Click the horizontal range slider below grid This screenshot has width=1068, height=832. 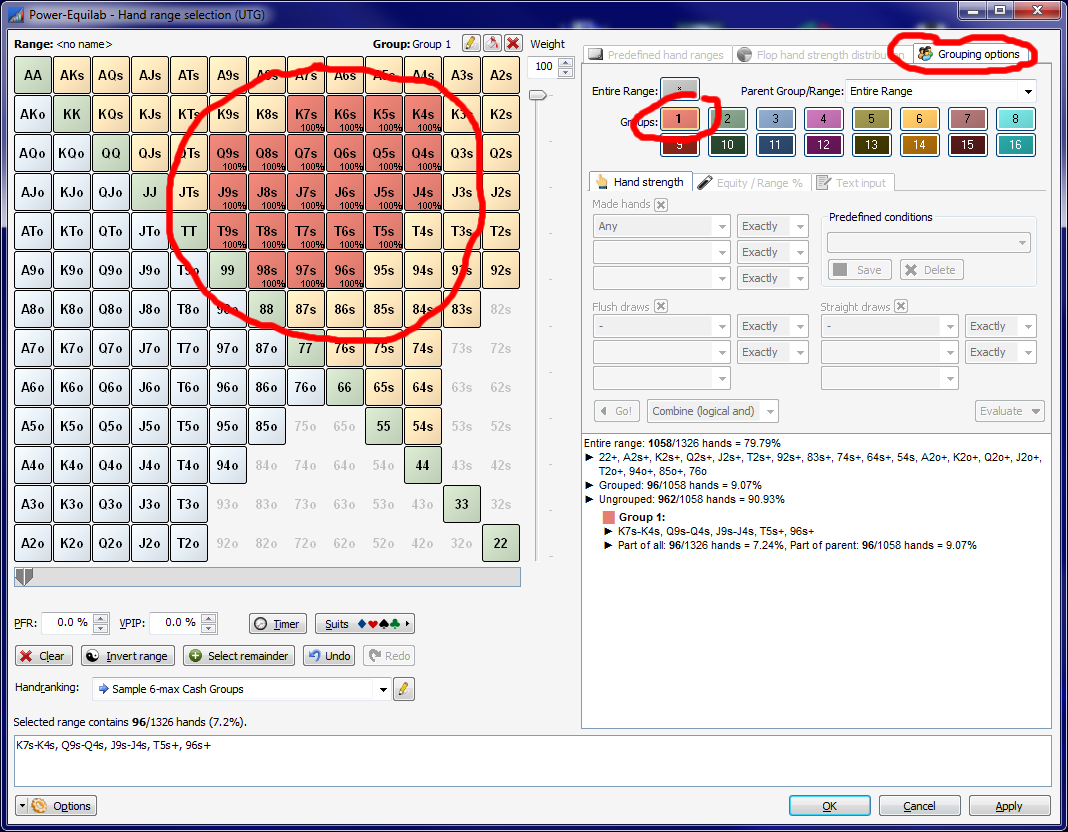pyautogui.click(x=267, y=577)
